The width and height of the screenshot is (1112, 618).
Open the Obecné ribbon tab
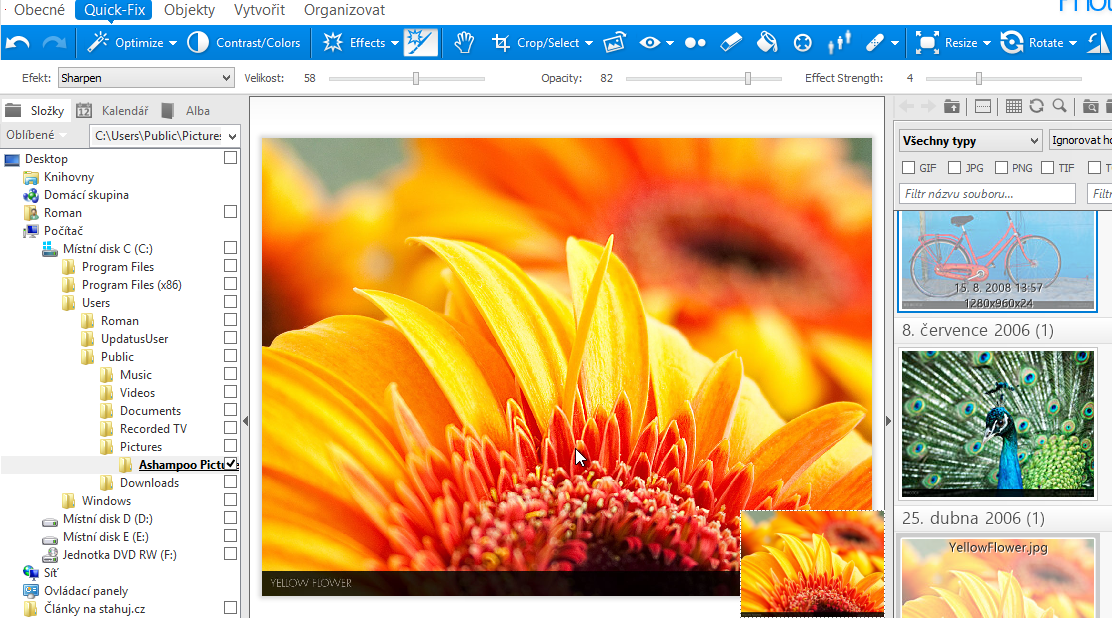(x=39, y=10)
